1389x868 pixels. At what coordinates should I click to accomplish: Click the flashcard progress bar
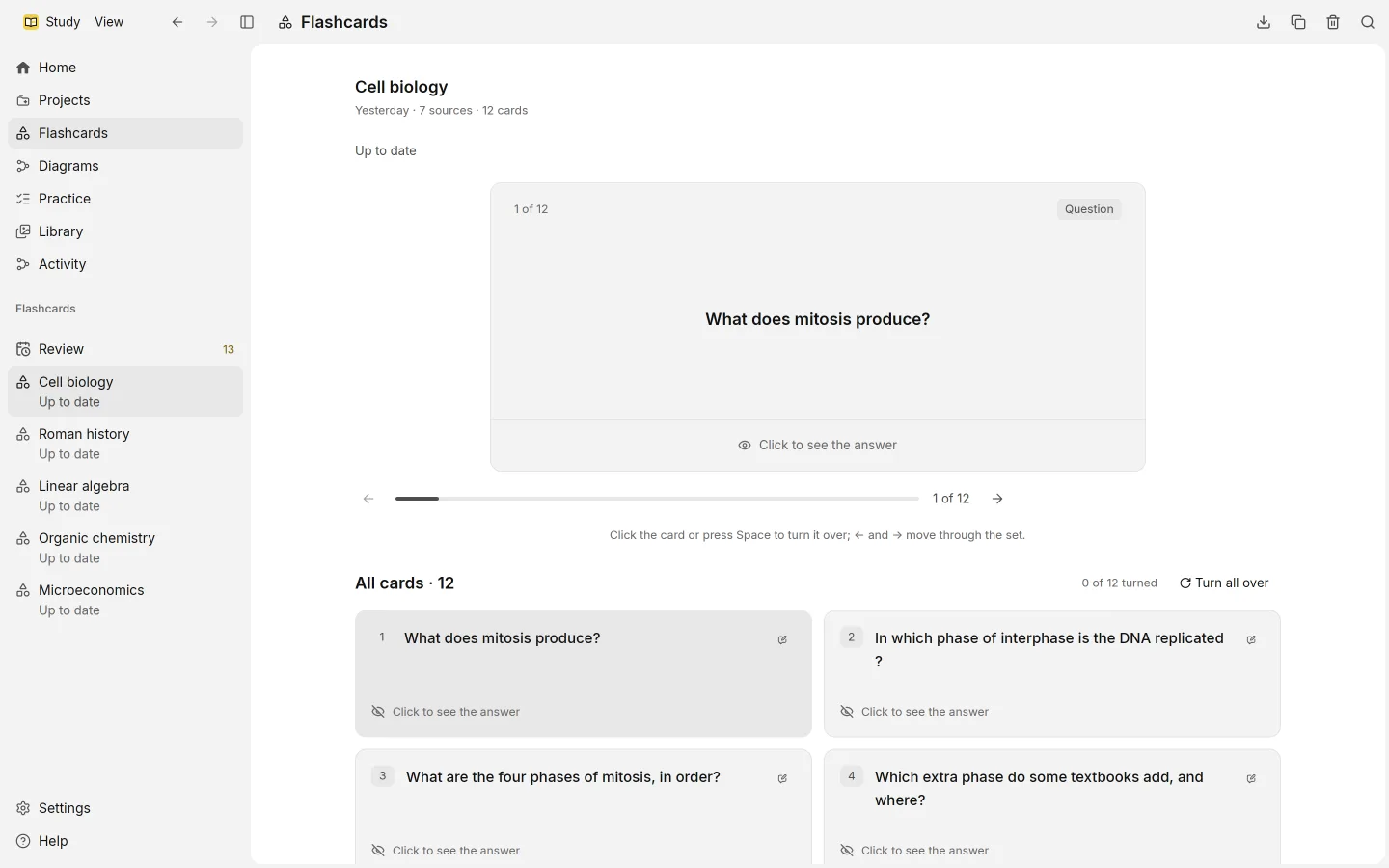point(657,499)
